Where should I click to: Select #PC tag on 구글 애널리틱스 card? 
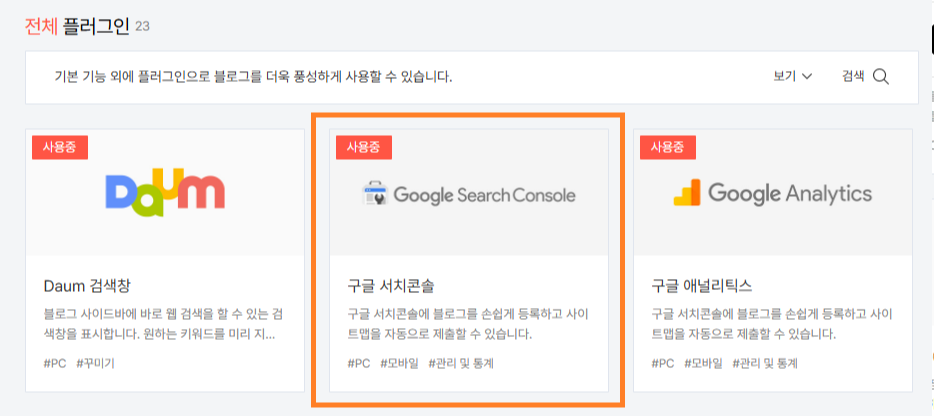[663, 363]
